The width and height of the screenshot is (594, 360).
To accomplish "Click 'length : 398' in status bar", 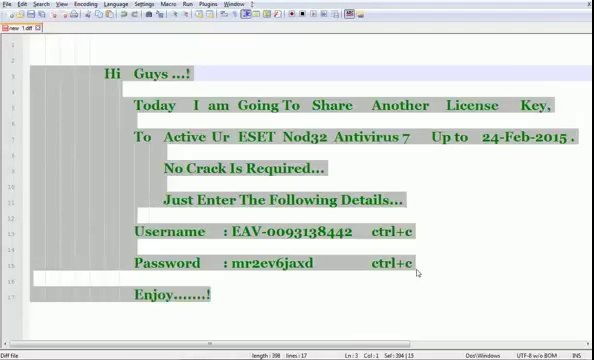I will [266, 355].
